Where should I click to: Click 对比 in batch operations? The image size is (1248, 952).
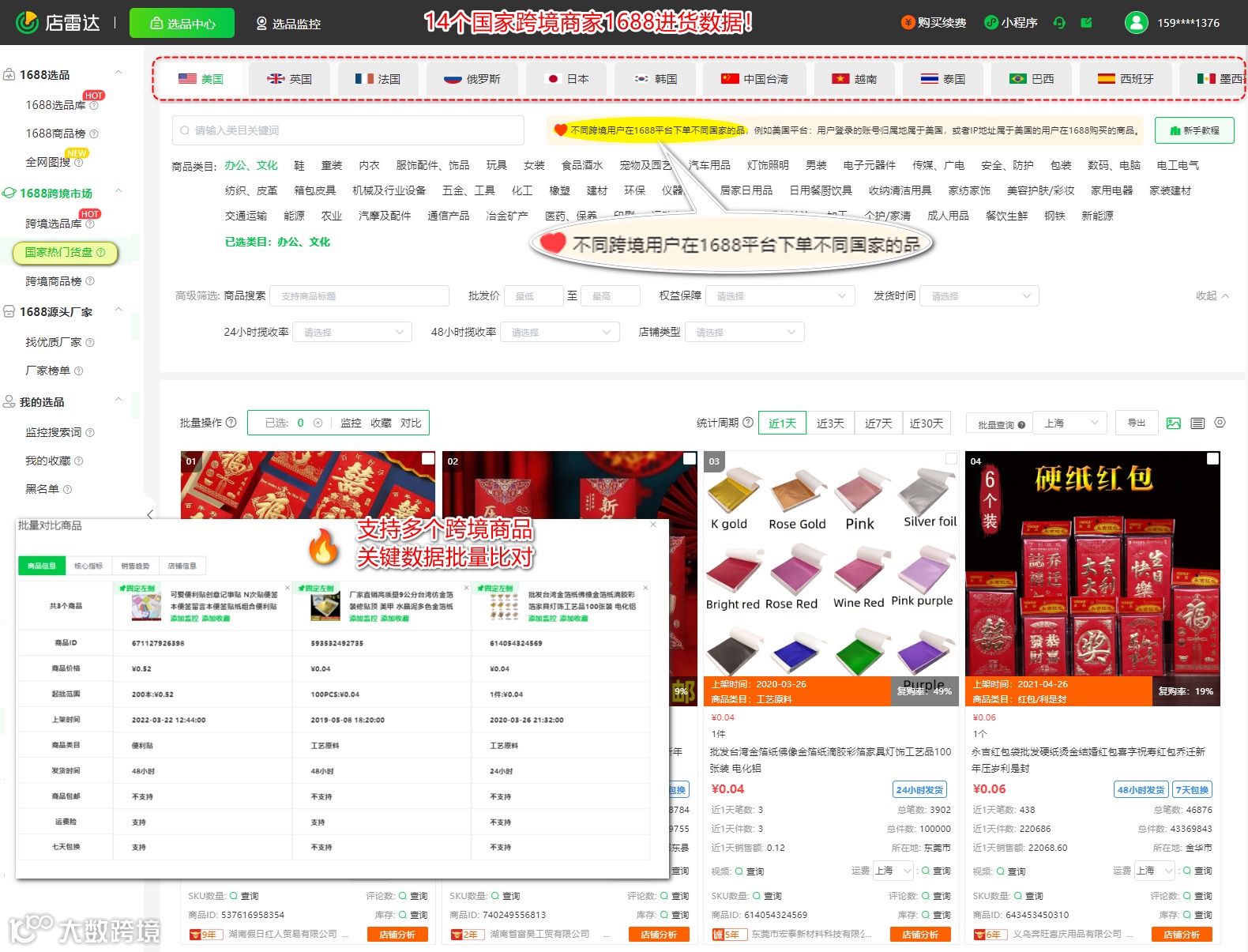411,423
